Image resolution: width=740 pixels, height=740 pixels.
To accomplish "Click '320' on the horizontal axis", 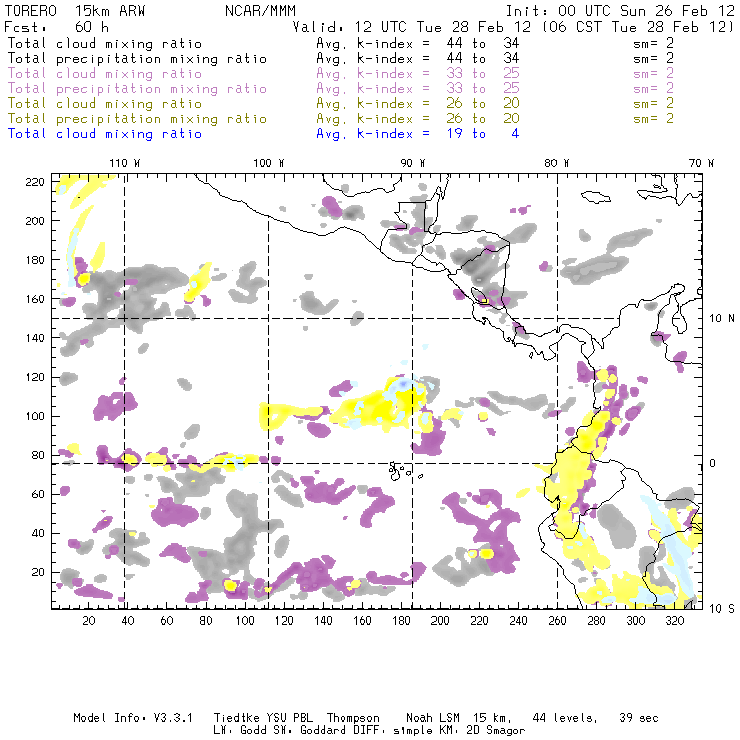I will [x=674, y=621].
